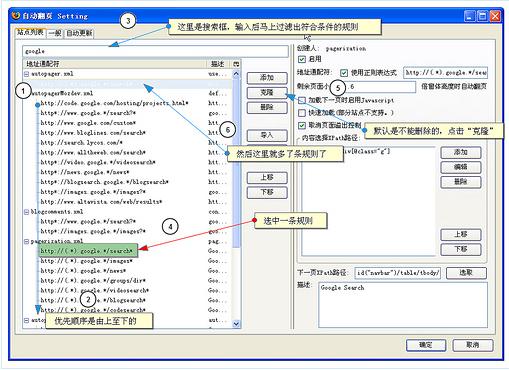
Task: Select the video.google.*/videosearch* rule
Action: click(98, 162)
